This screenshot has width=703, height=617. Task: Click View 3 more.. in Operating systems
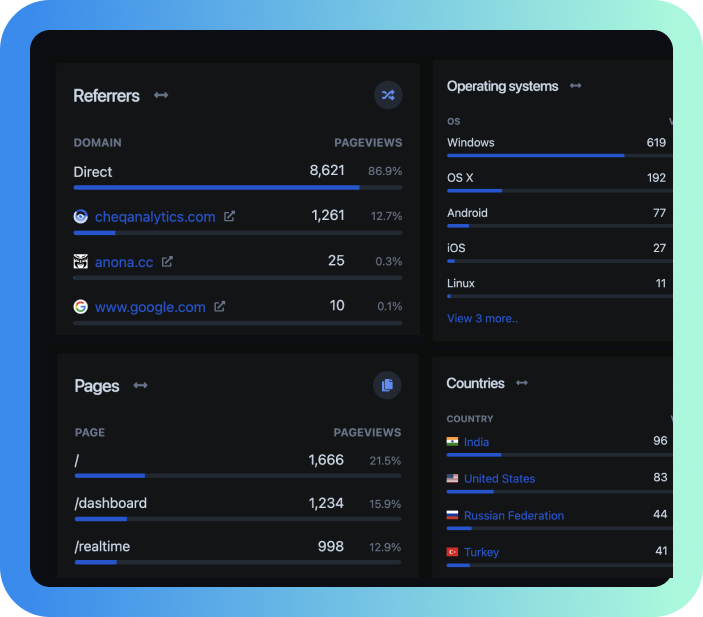pyautogui.click(x=482, y=318)
